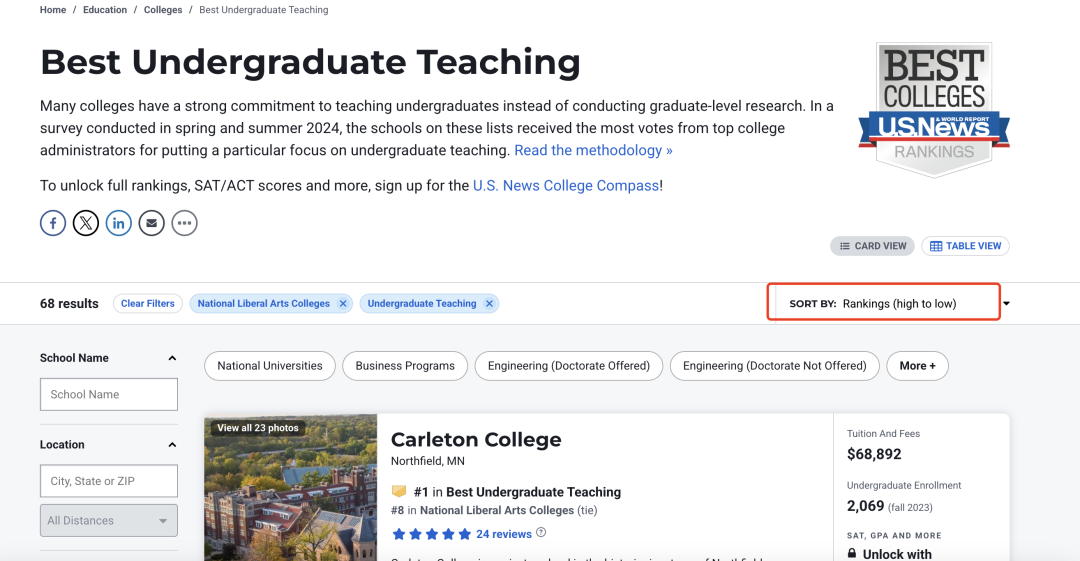
Task: Click the Sort By dropdown arrow
Action: 1006,304
